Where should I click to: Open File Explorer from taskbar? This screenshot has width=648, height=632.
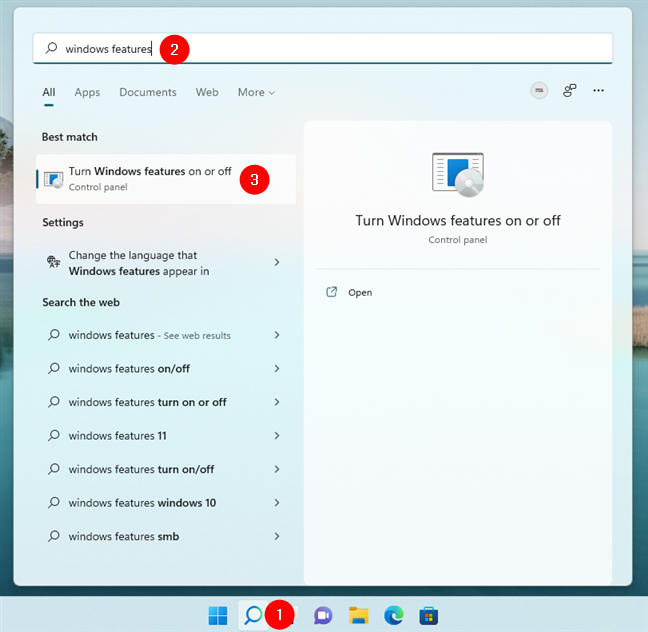coord(358,615)
